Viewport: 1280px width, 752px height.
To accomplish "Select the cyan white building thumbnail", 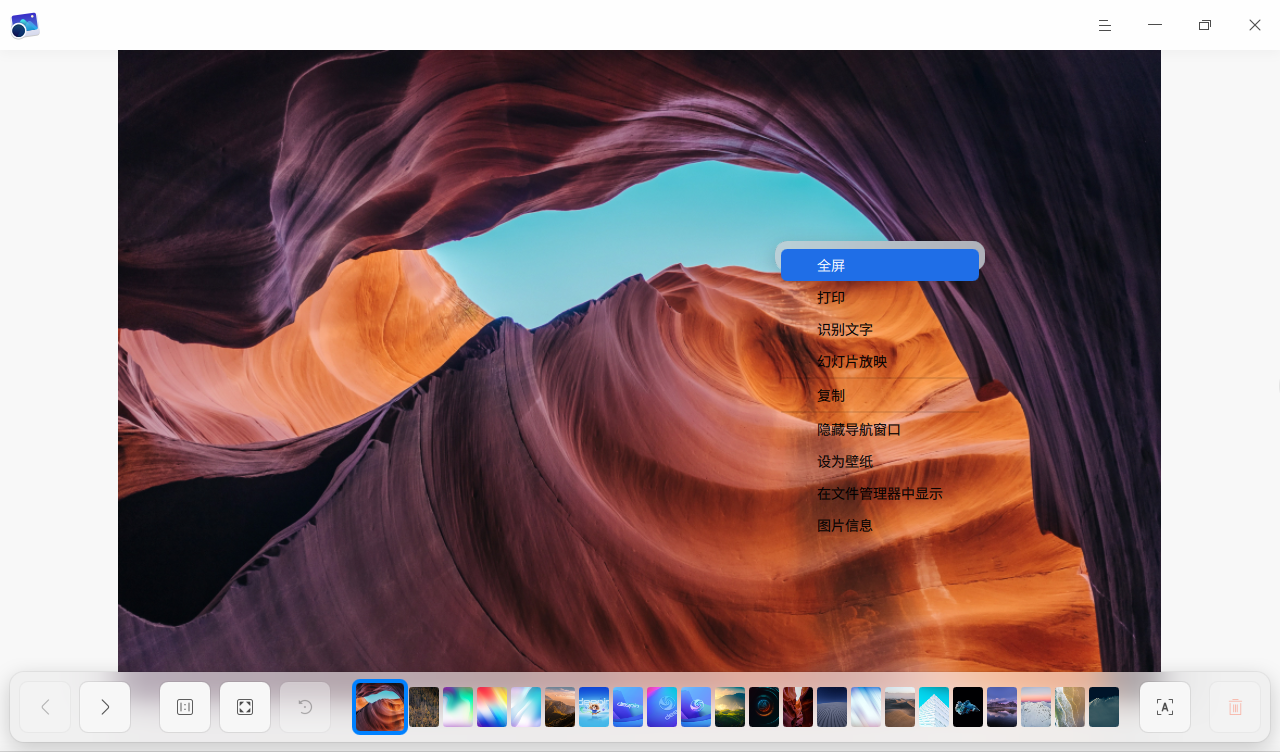I will [x=934, y=707].
